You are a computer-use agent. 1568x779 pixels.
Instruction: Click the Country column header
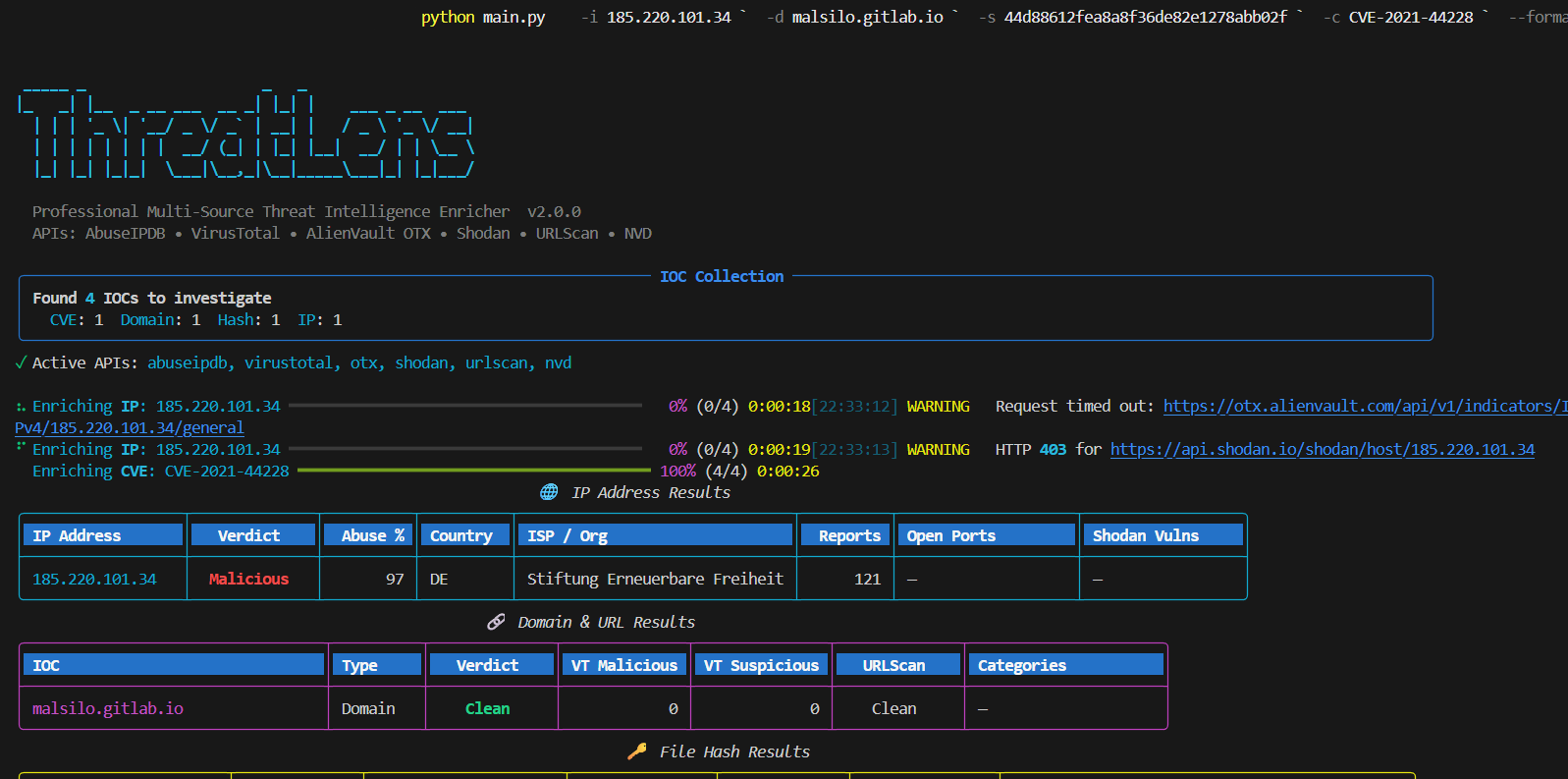pyautogui.click(x=465, y=535)
